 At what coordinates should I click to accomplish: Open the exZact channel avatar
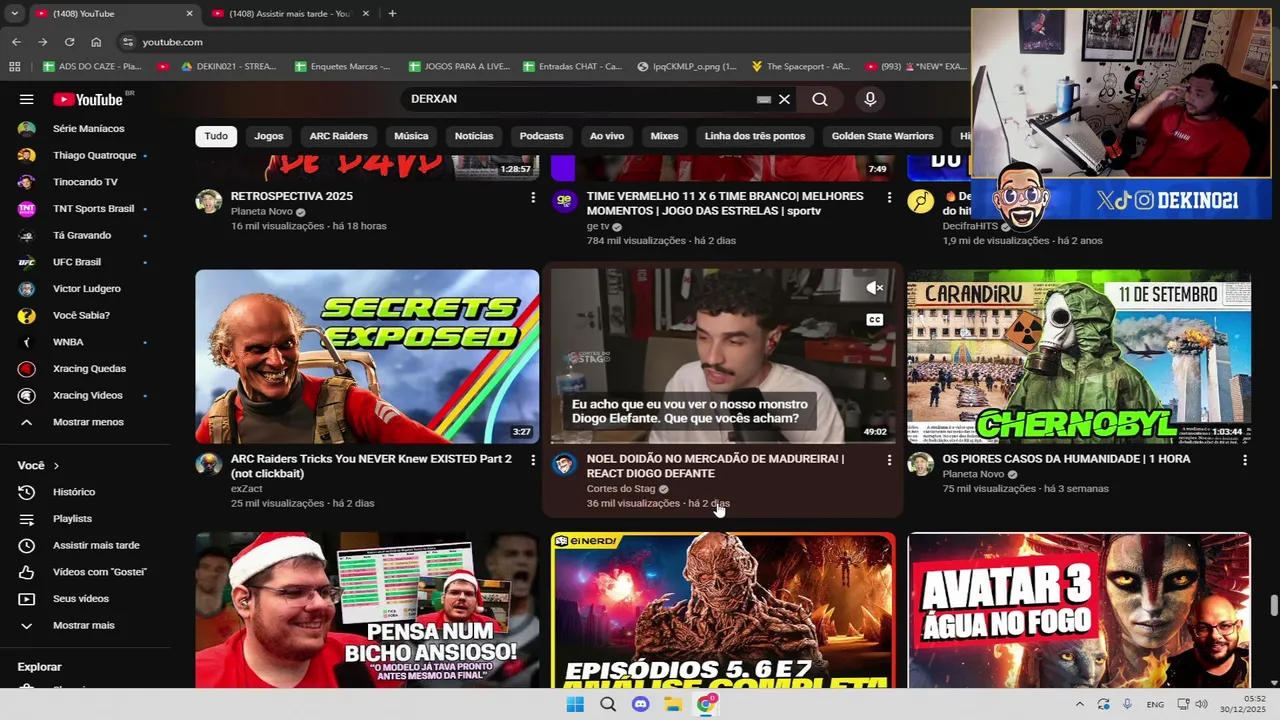(208, 464)
